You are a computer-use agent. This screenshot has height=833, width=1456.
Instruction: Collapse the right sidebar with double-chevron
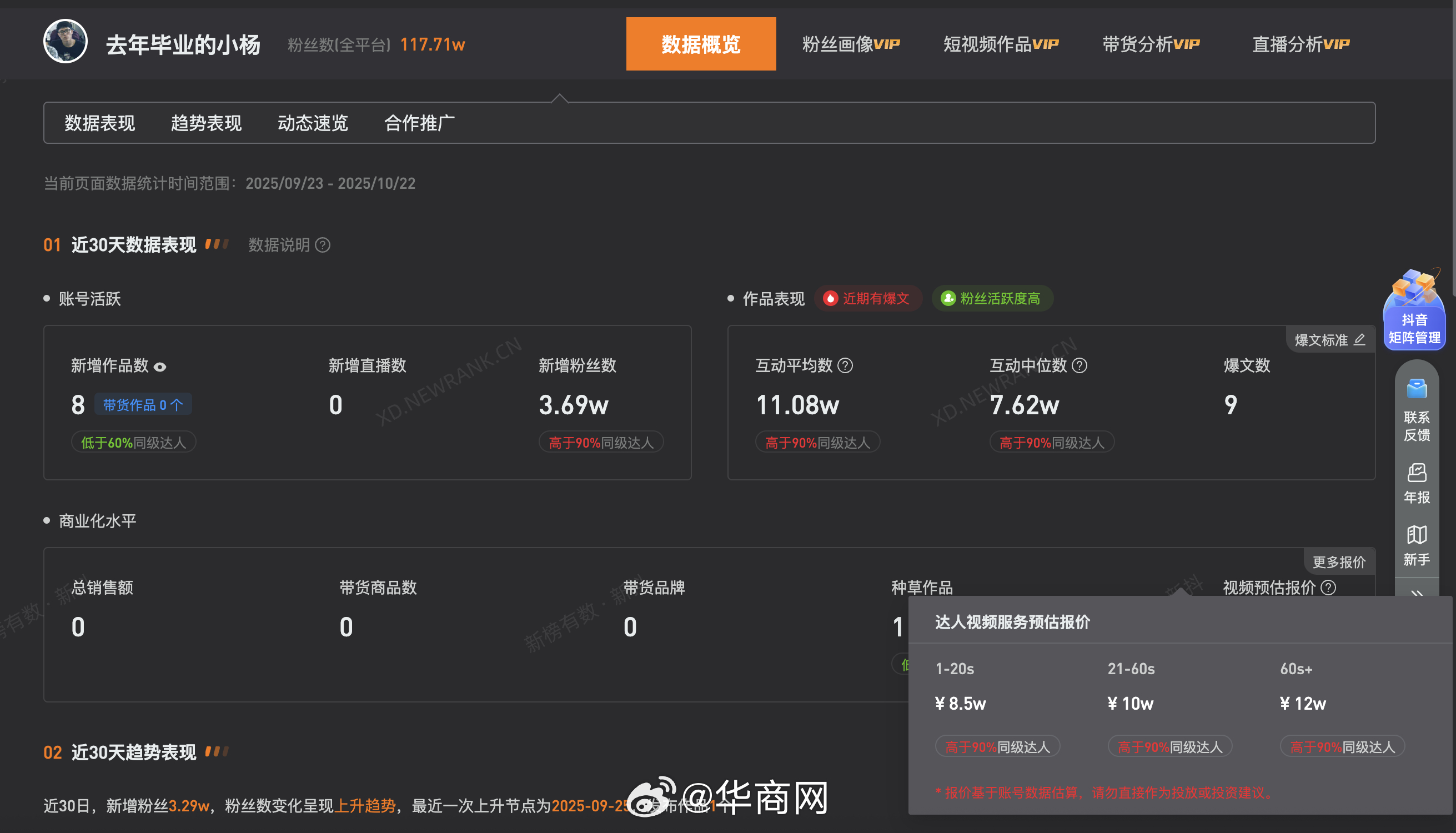[1417, 593]
